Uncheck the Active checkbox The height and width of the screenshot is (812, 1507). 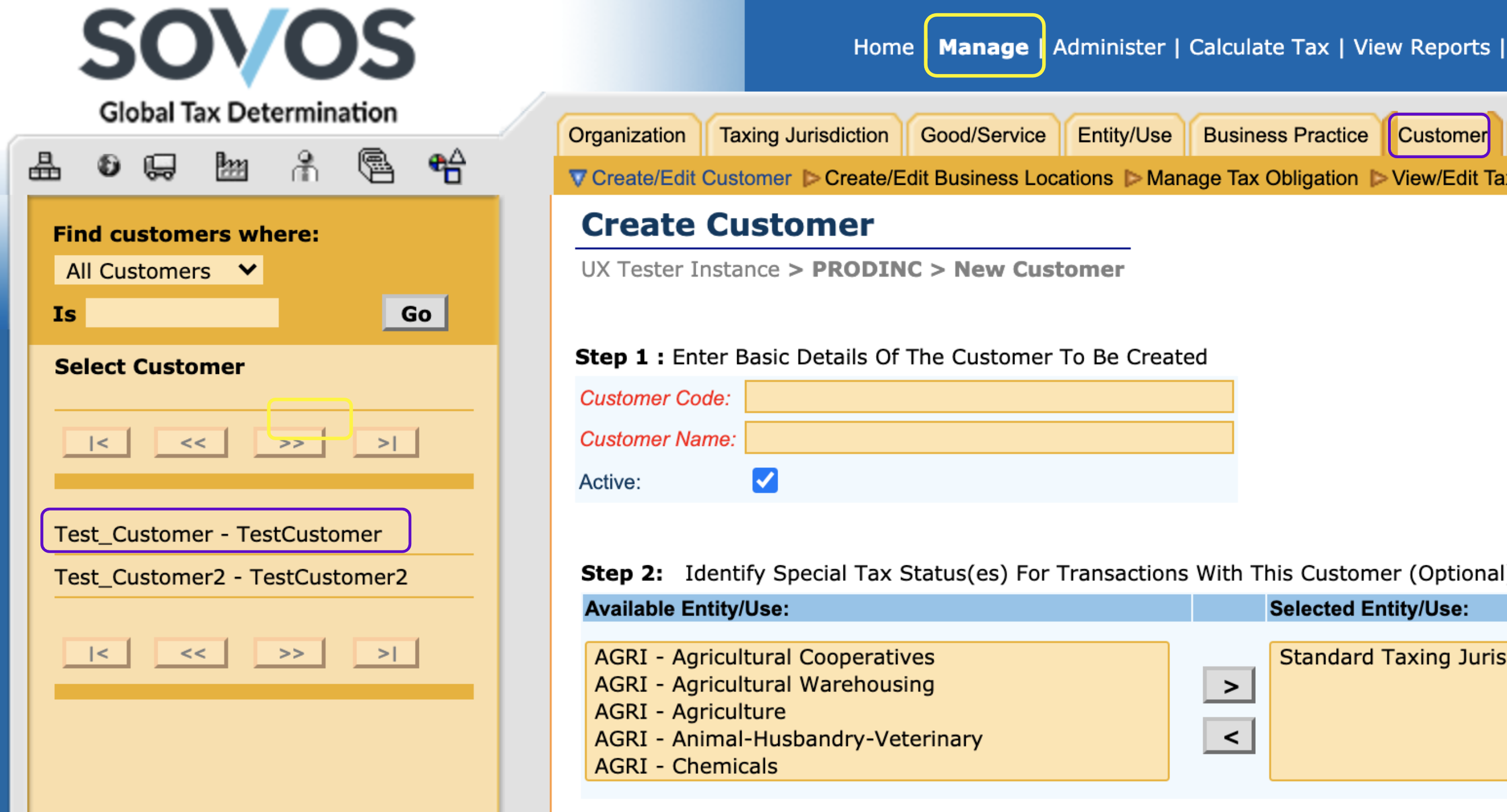click(765, 481)
